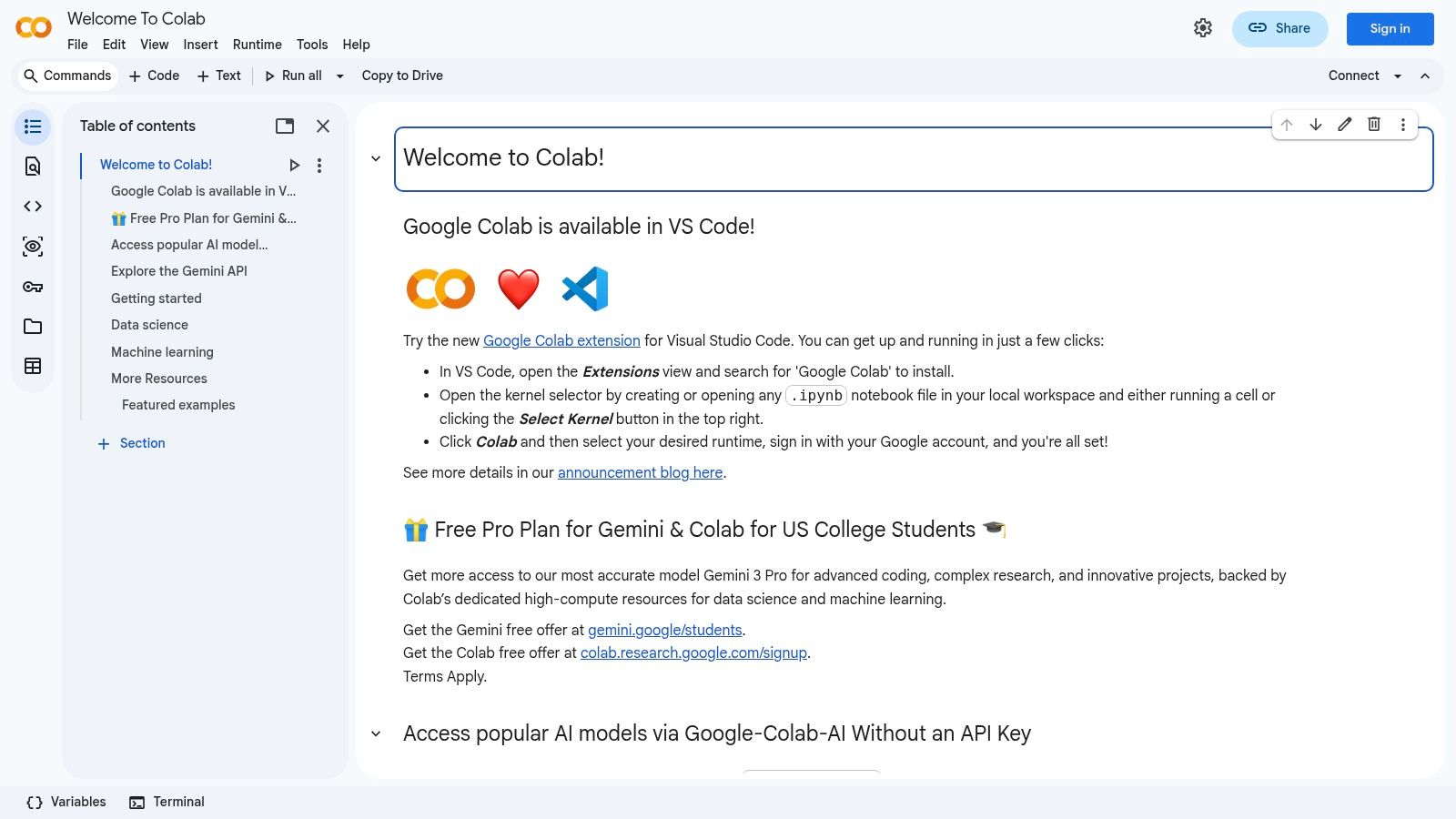Go to More Resources entry
Viewport: 1456px width, 819px height.
[159, 379]
